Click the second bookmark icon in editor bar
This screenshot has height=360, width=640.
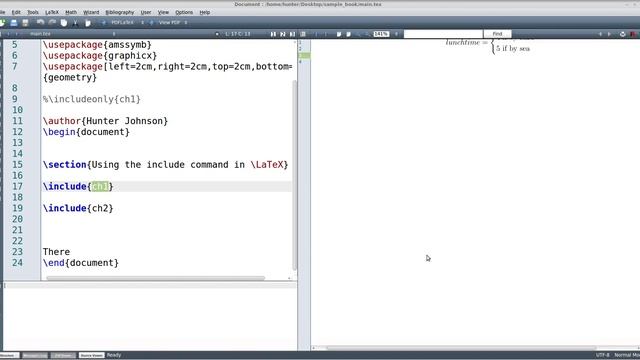(282, 34)
